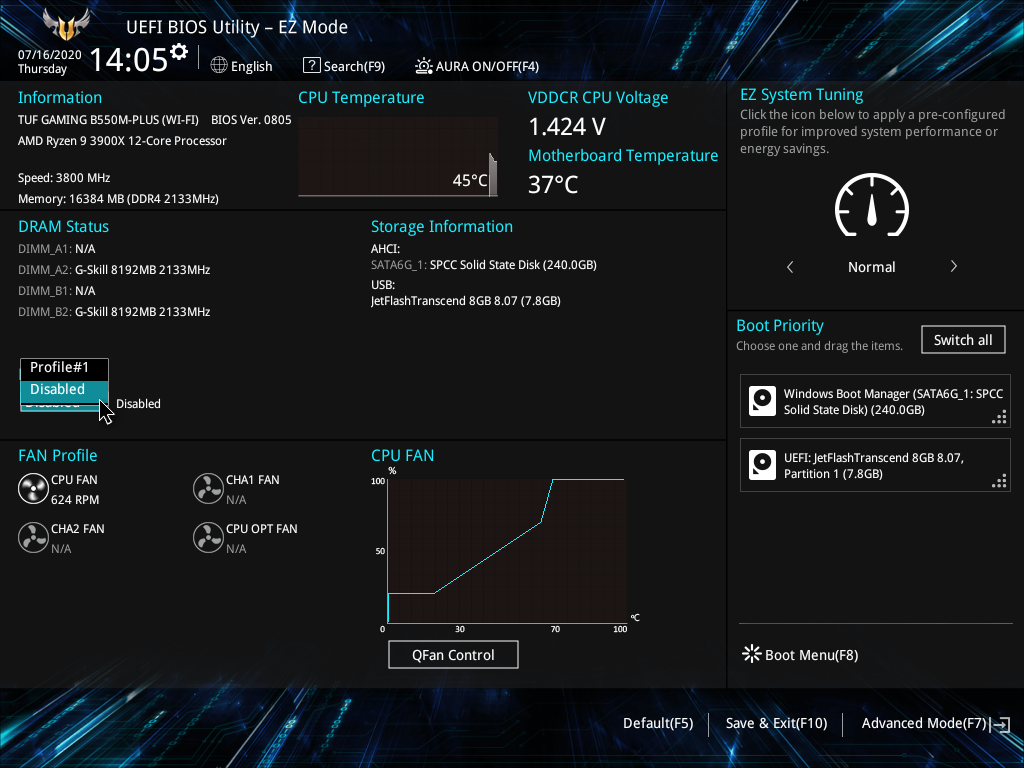Click 'DIMM_B1: N/A' row

pyautogui.click(x=57, y=291)
